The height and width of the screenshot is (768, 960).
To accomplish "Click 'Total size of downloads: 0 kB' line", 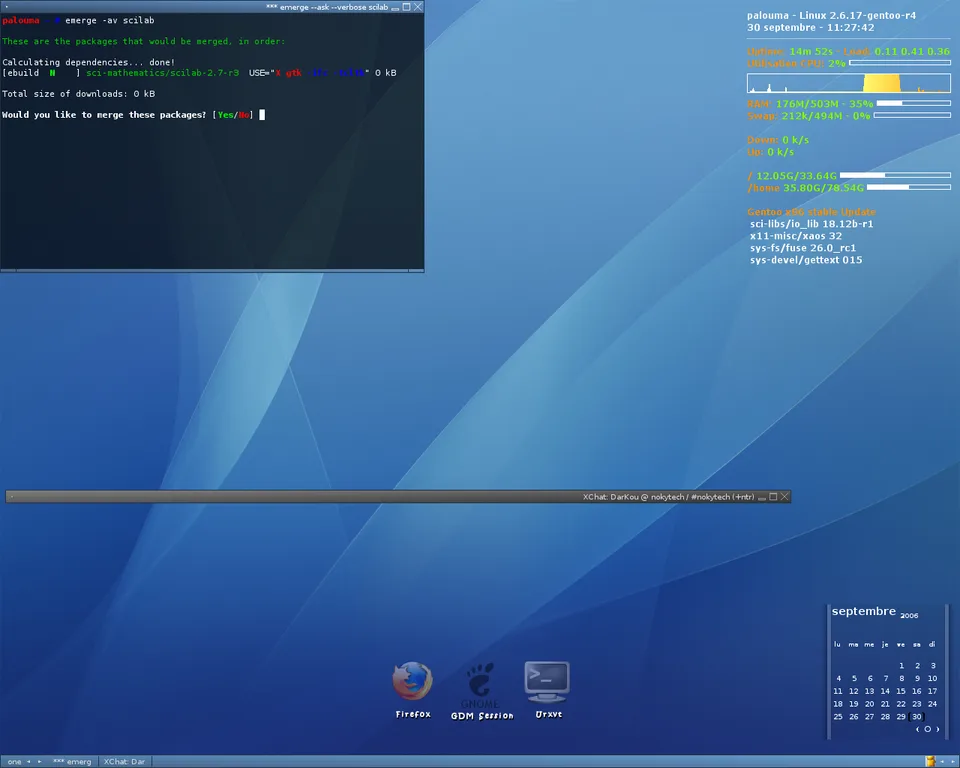I will [78, 94].
